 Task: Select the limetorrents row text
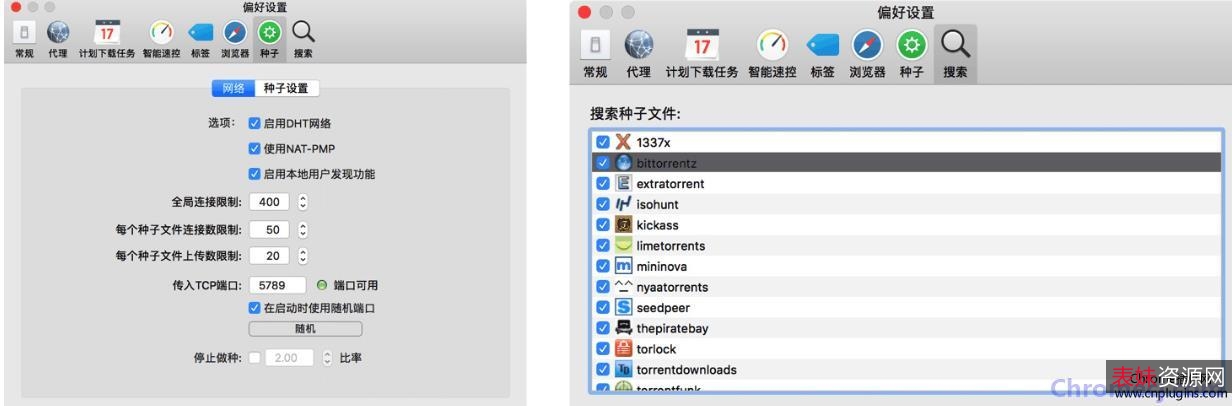pos(670,246)
